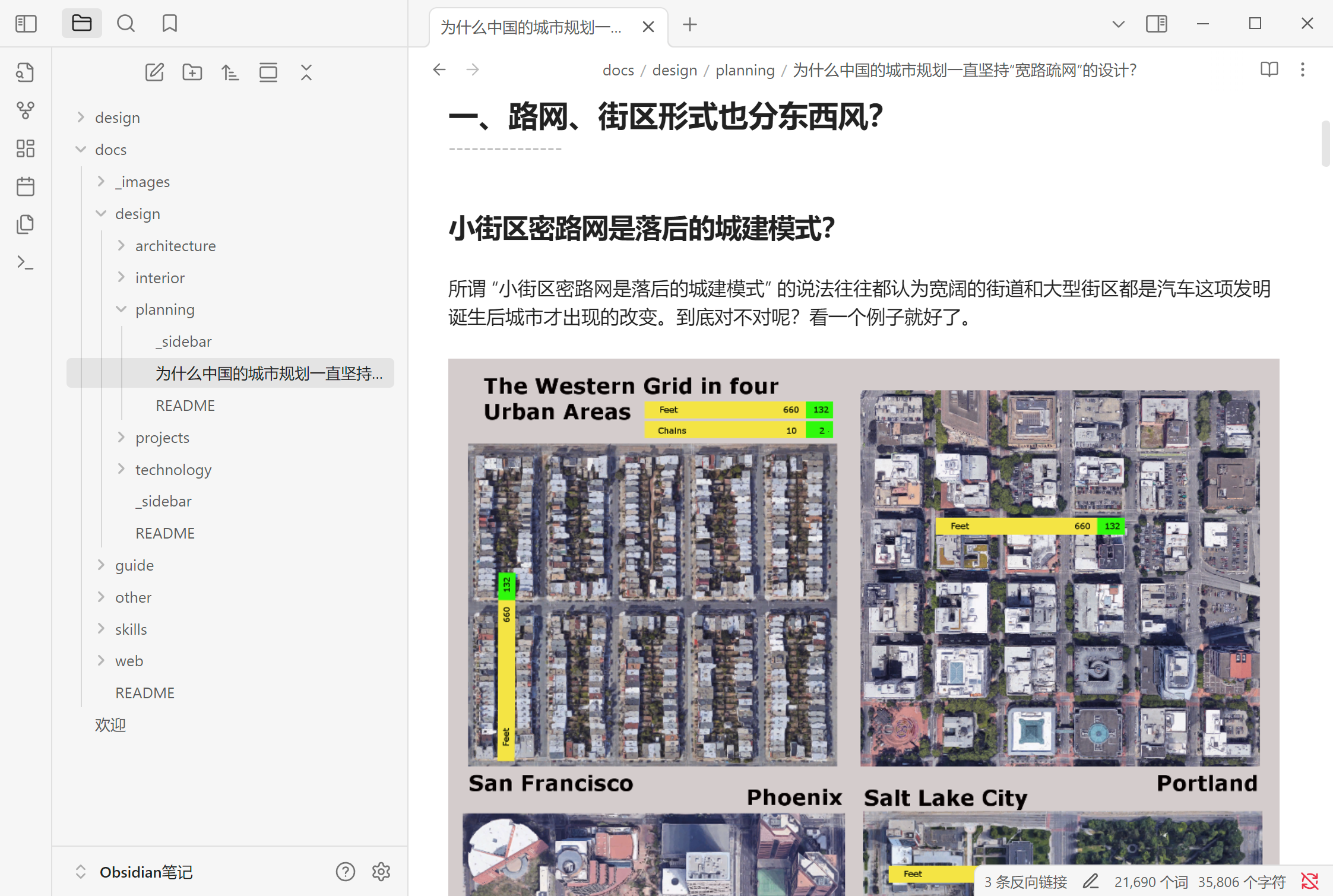Click the planning breadcrumb link
Screen dimensions: 1333x896
[x=745, y=70]
